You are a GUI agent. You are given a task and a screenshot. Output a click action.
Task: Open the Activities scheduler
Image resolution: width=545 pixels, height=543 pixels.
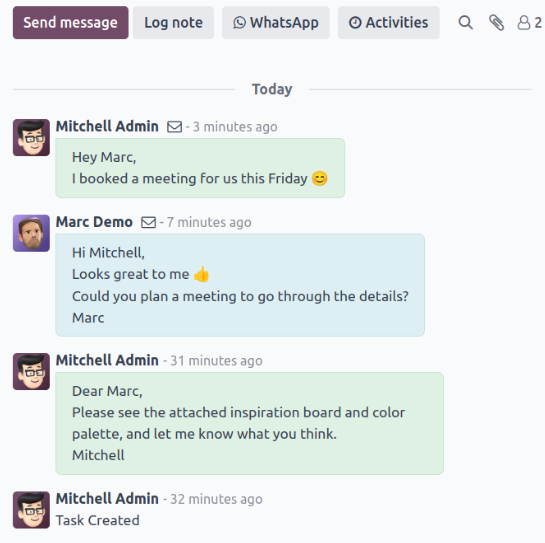pos(389,23)
